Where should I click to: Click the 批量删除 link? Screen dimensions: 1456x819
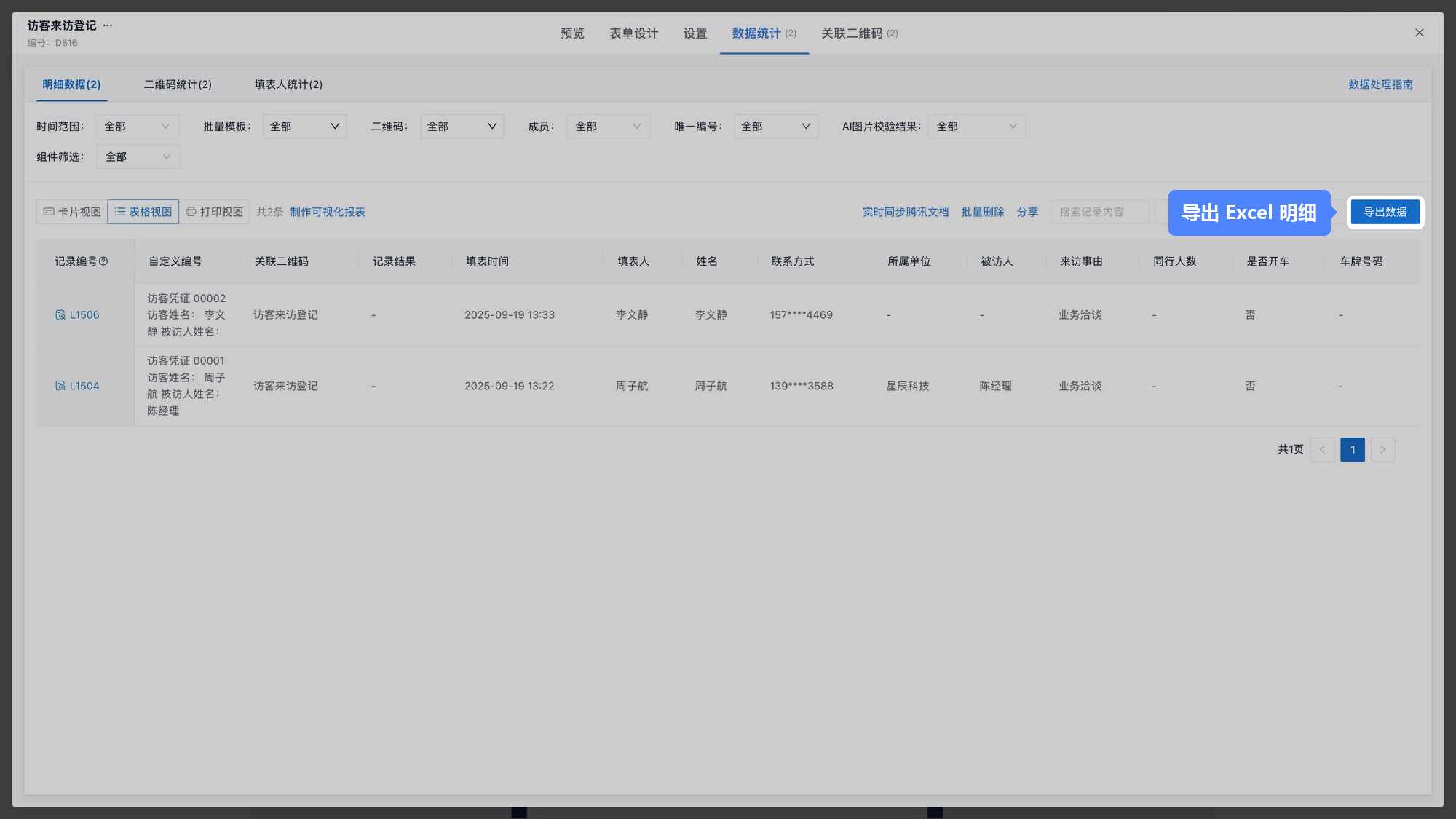click(x=983, y=212)
